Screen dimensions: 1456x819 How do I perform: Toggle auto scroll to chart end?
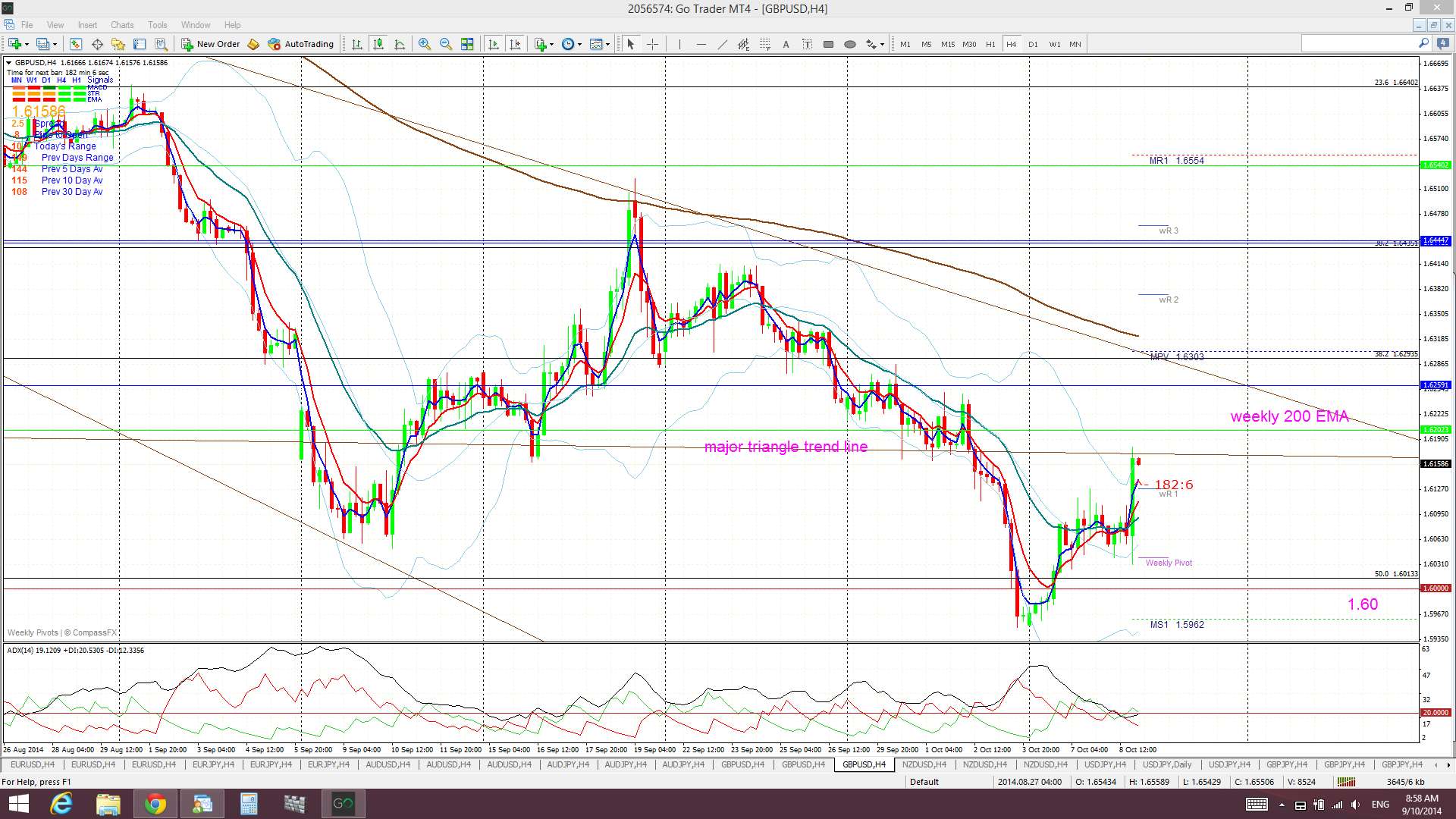[494, 44]
